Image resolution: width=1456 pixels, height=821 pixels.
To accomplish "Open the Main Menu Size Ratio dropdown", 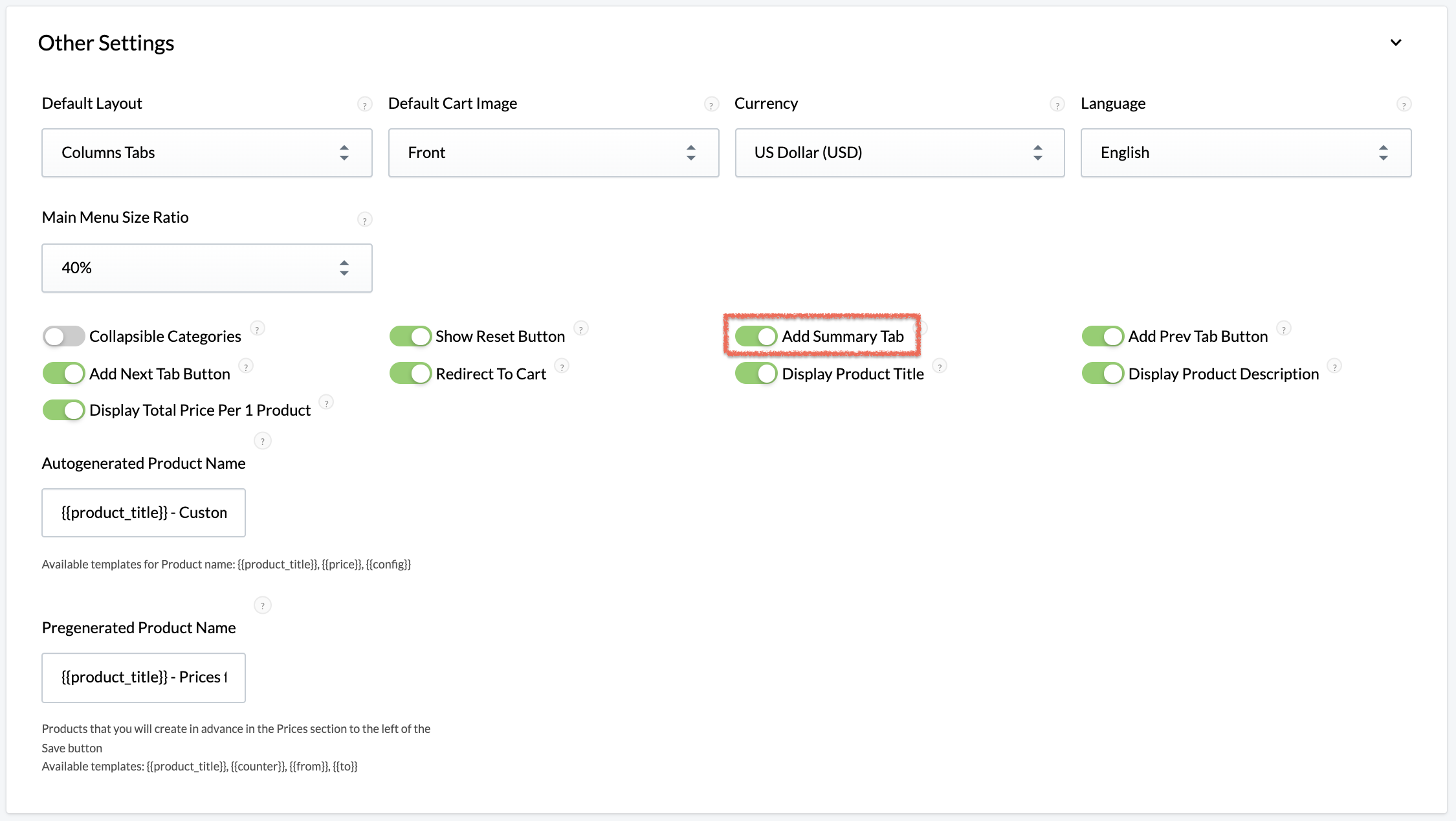I will 207,268.
